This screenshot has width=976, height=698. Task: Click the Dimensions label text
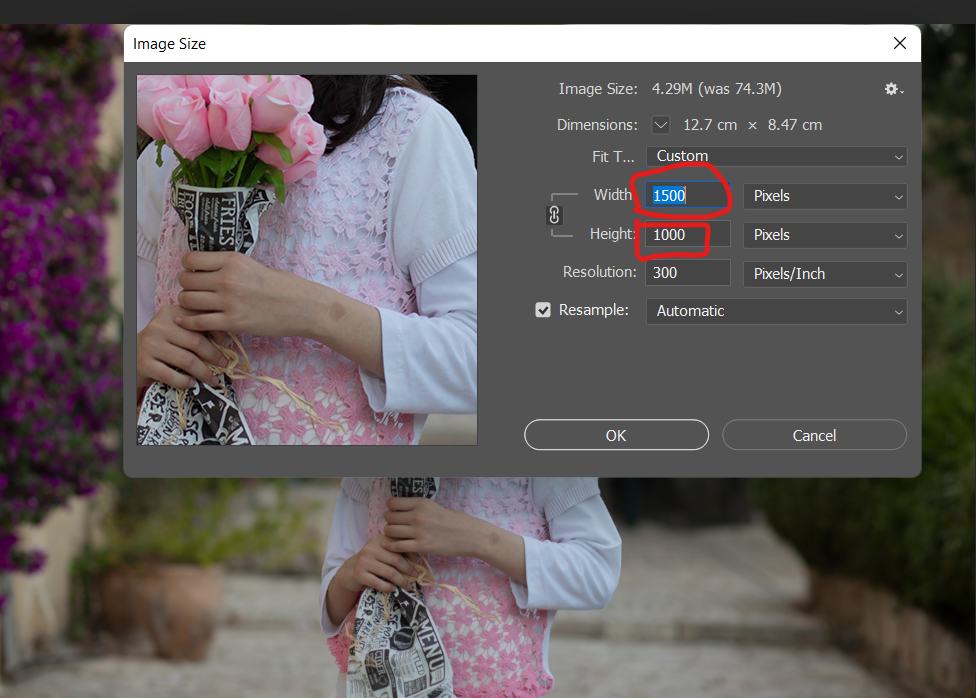coord(597,125)
